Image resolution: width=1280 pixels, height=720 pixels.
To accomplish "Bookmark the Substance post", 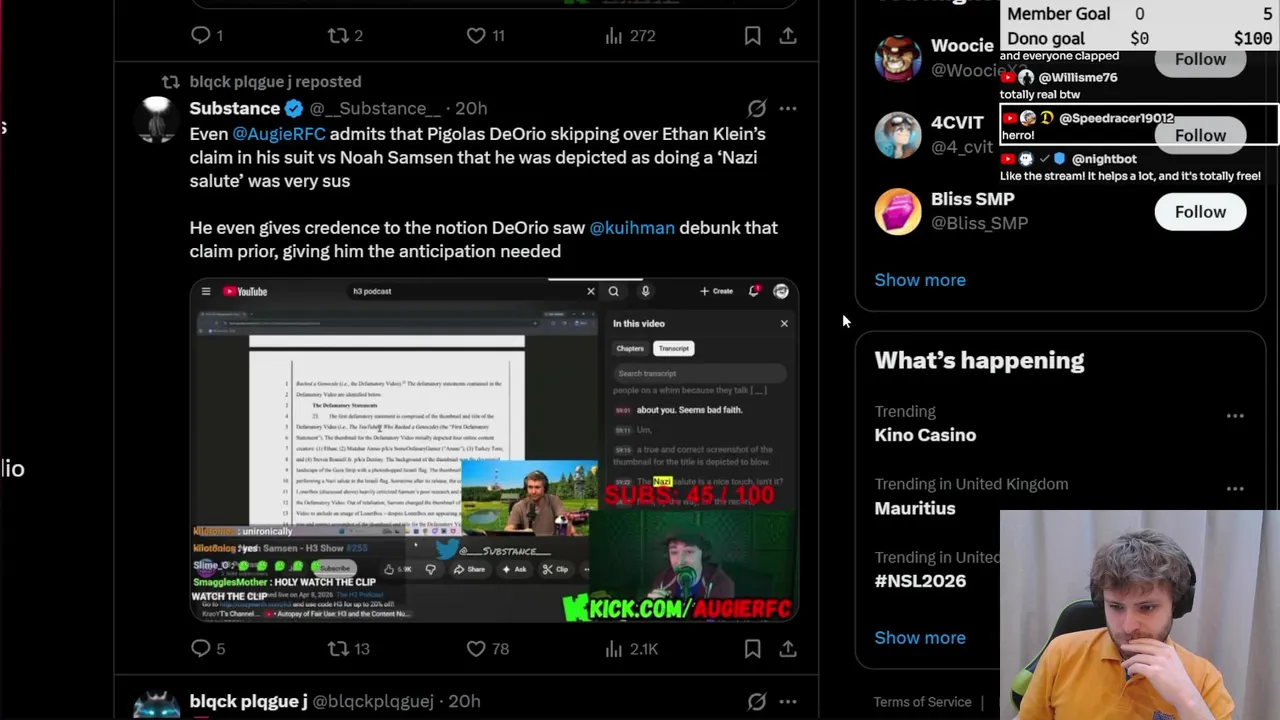I will coord(752,649).
